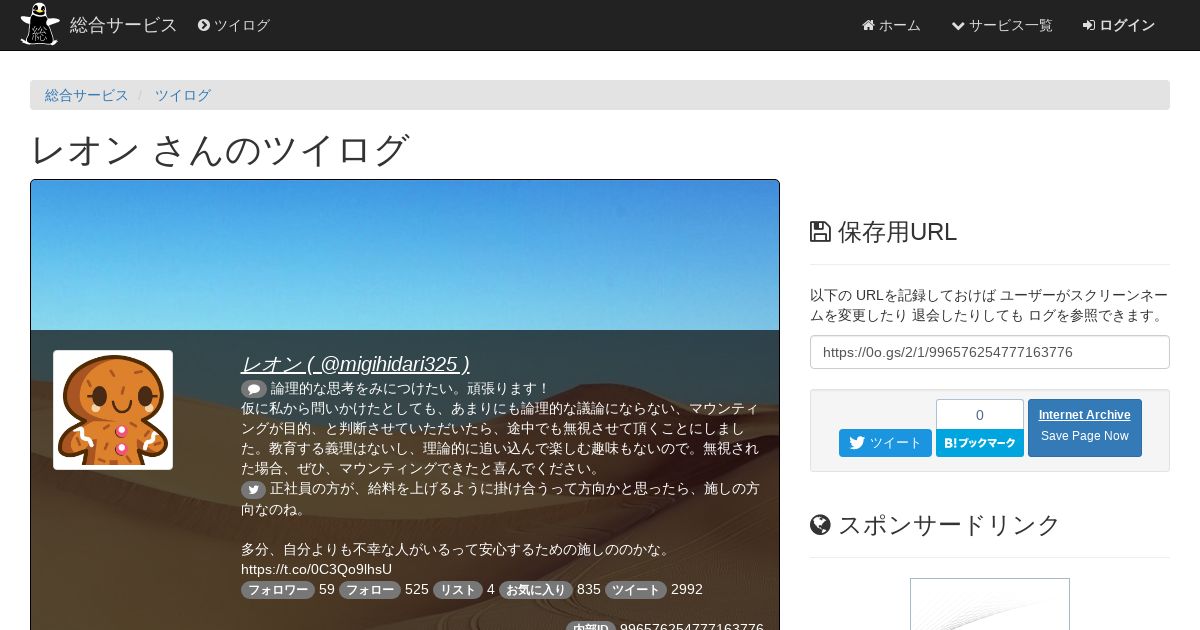
Task: Click the フォロー badge
Action: 370,590
